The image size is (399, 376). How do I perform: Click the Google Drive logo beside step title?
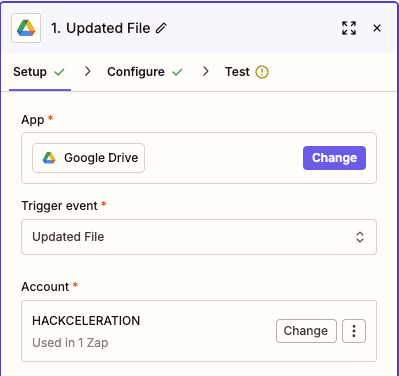pos(26,28)
